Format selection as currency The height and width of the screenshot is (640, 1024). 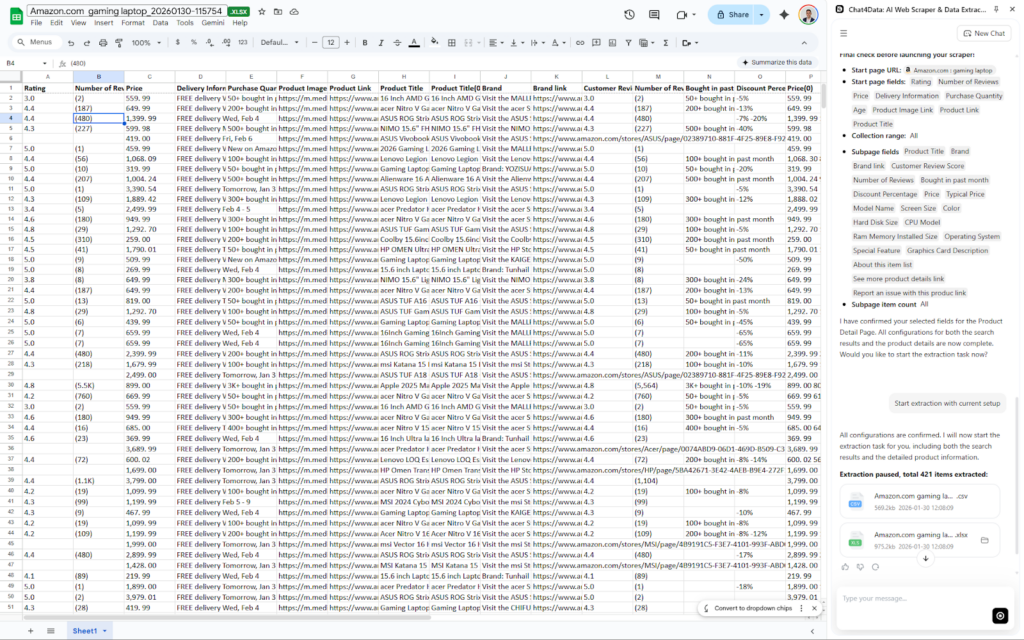pos(178,42)
